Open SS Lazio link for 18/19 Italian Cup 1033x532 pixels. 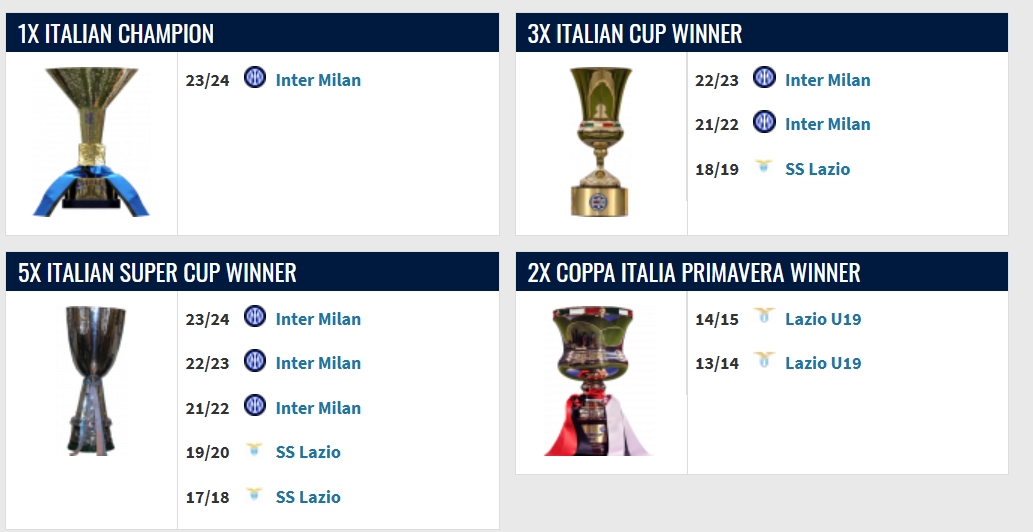pos(817,169)
